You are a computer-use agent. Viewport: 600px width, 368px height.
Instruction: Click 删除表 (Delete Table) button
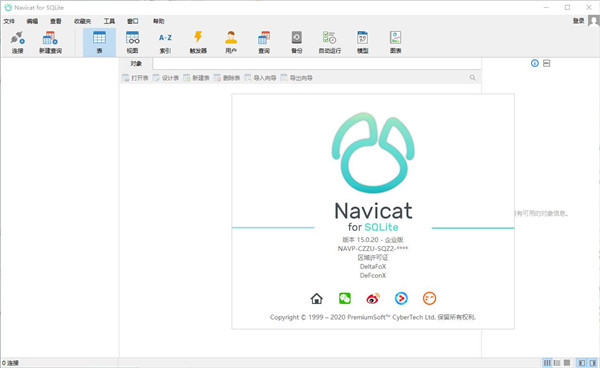227,78
